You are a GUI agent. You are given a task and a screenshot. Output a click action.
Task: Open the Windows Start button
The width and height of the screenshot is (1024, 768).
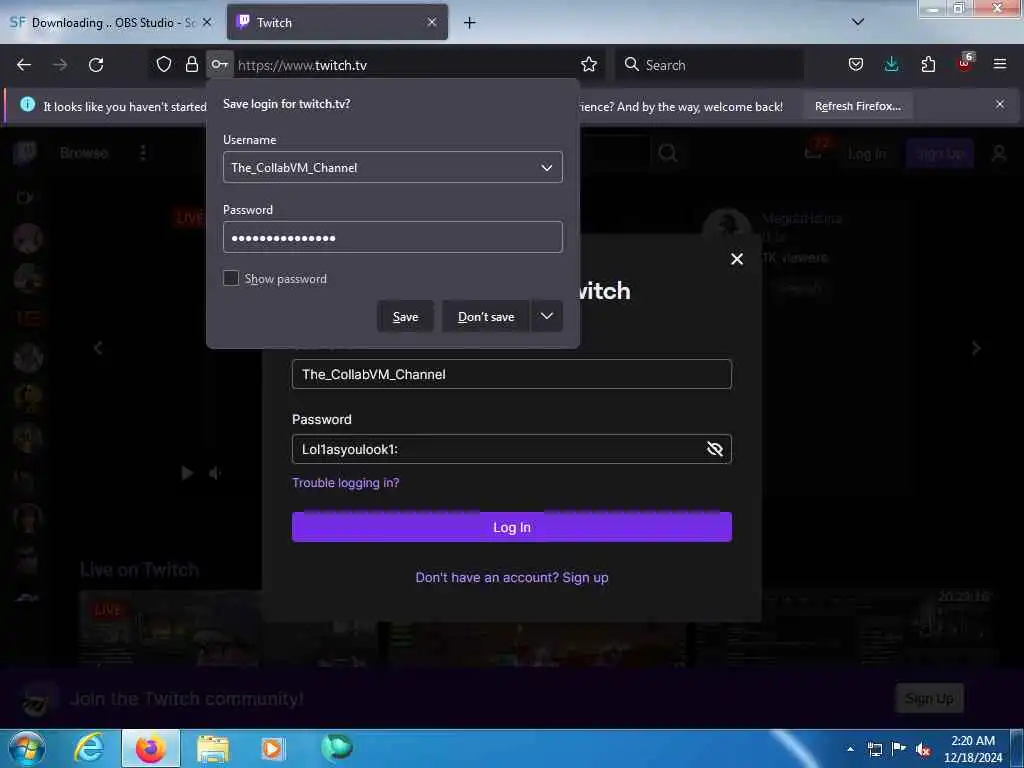(x=27, y=748)
